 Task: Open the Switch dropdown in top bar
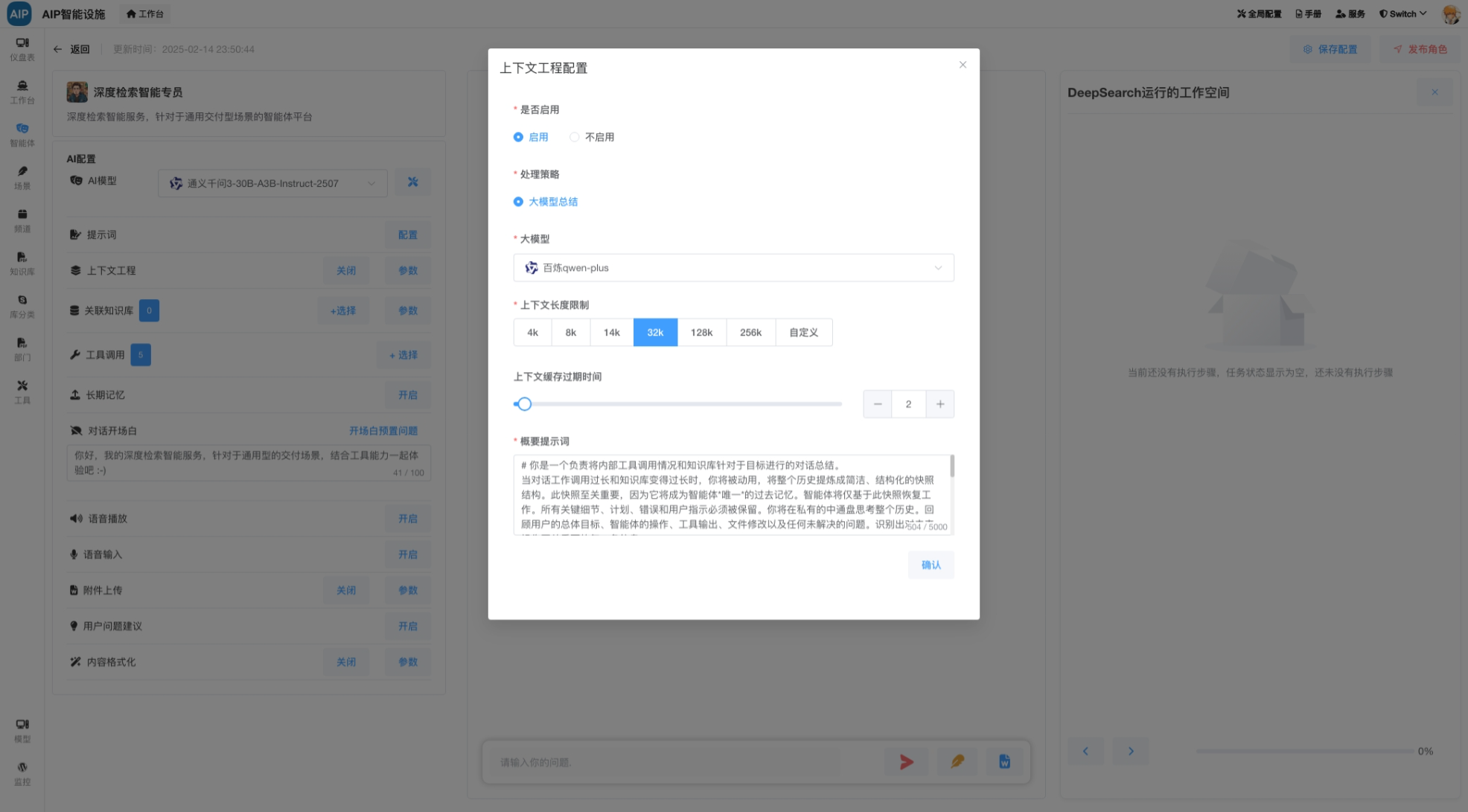1403,13
